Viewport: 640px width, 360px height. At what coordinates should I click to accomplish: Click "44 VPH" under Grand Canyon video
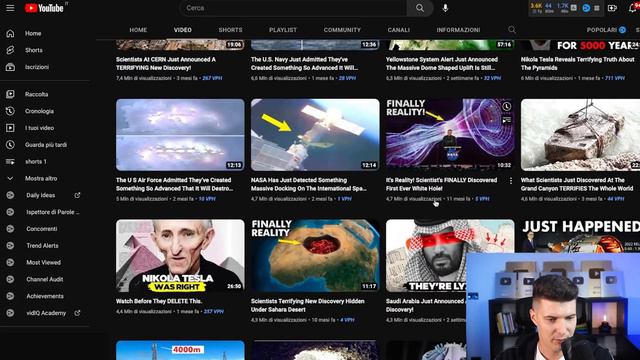pyautogui.click(x=616, y=199)
